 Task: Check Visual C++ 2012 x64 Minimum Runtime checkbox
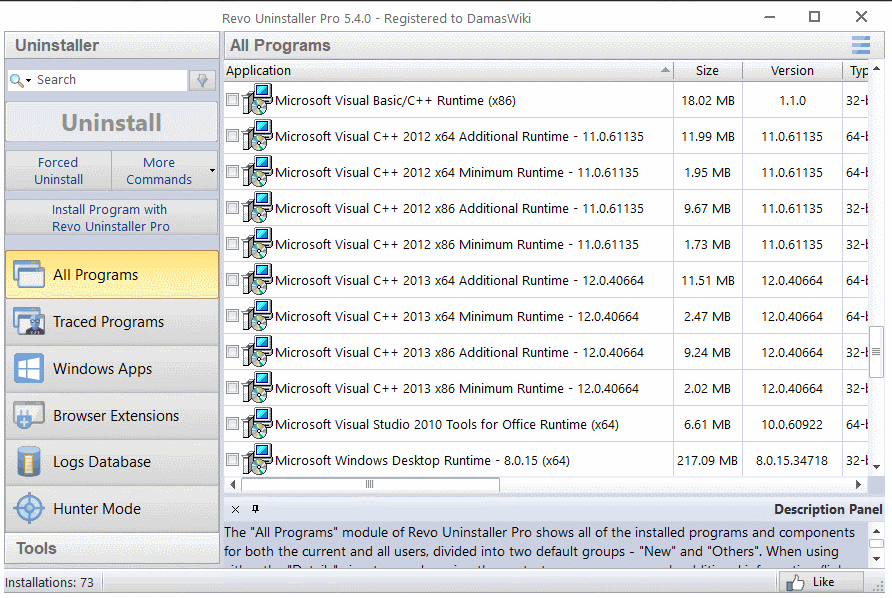232,171
